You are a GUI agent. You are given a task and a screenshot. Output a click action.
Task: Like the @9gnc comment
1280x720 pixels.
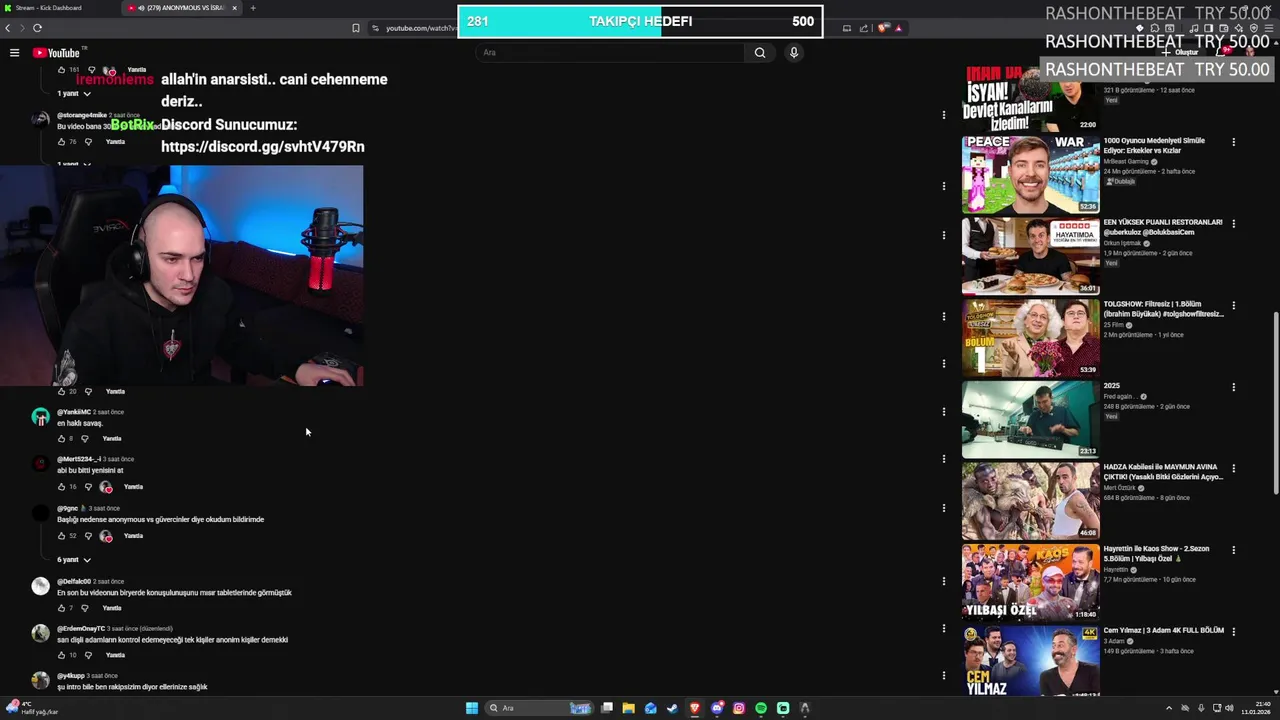[61, 536]
